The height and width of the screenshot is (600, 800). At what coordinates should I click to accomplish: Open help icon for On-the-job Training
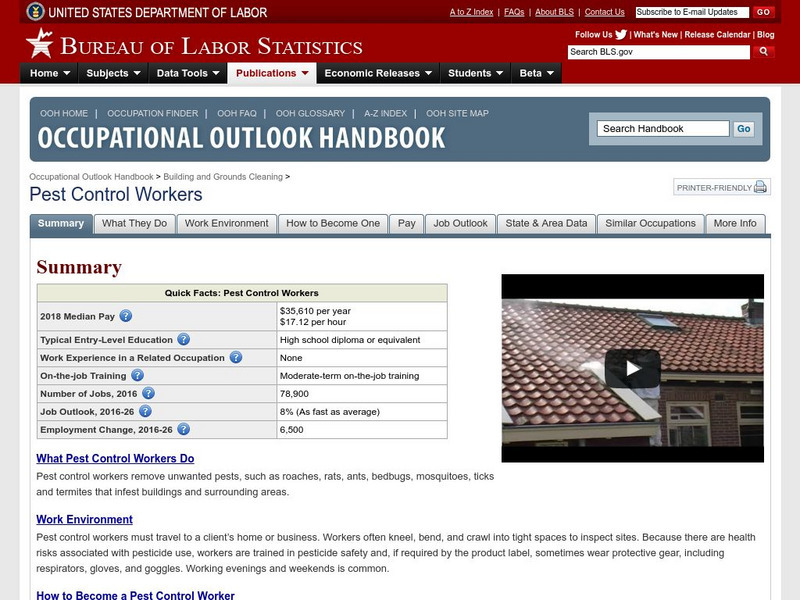coord(137,376)
